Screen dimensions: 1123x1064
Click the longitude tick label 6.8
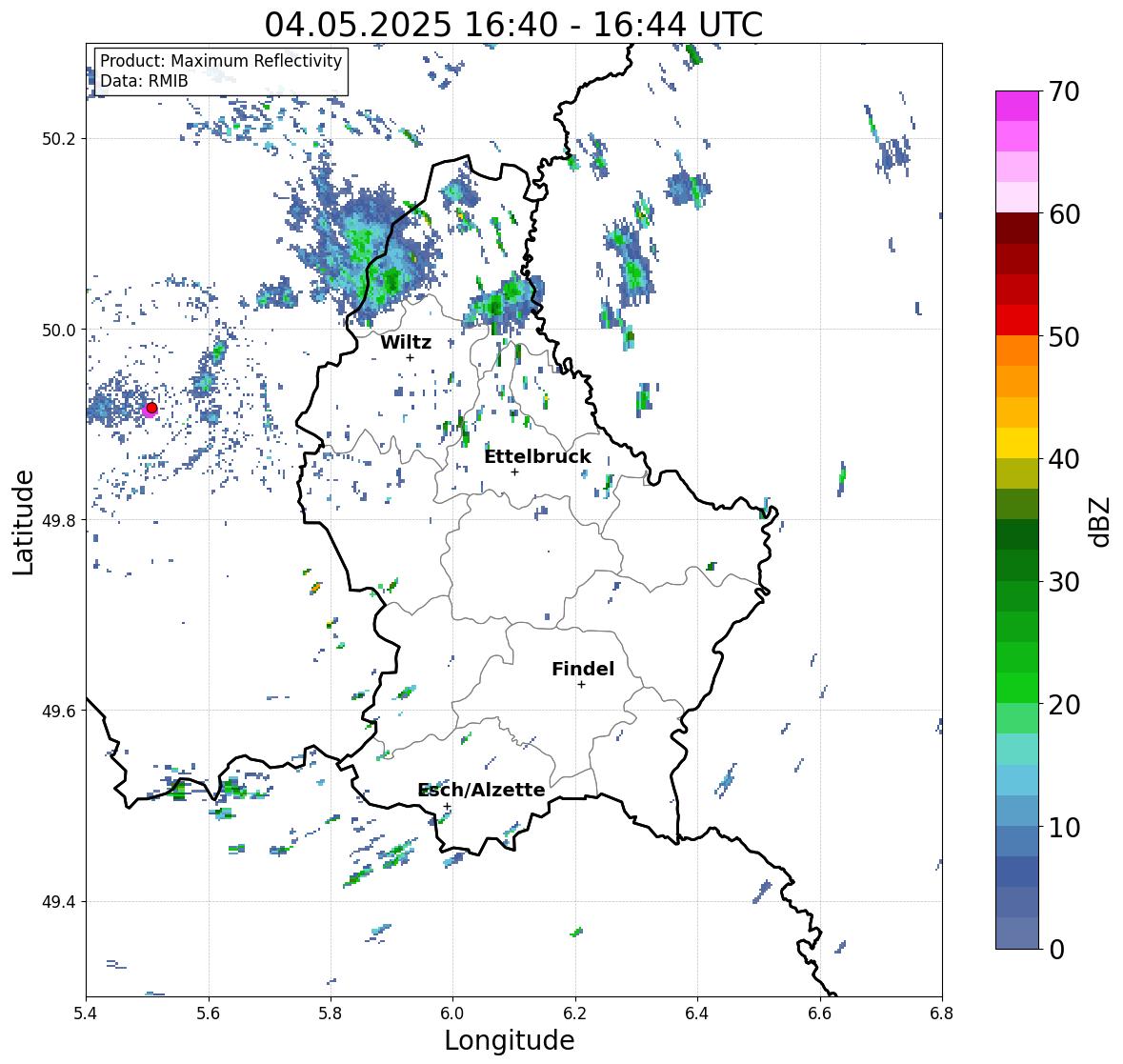tap(942, 1014)
